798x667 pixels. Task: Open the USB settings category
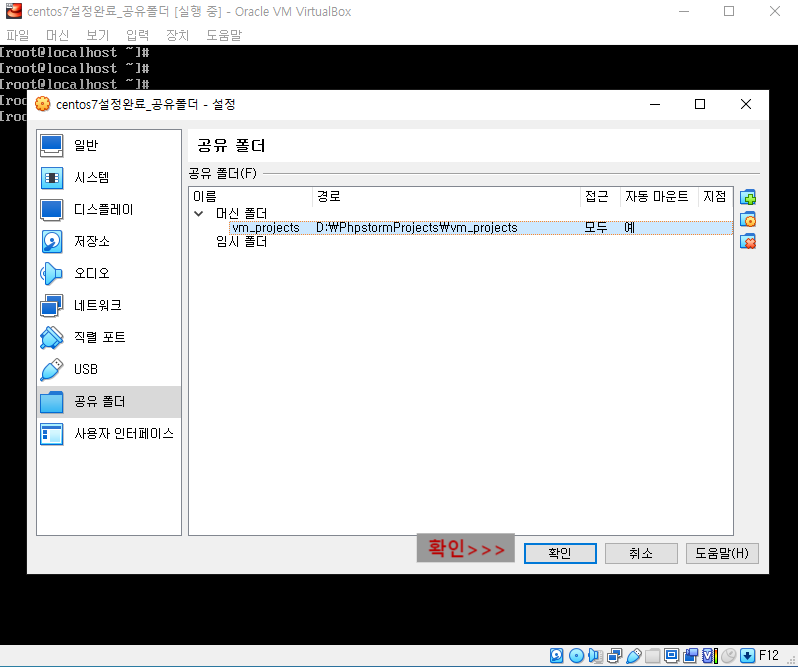tap(108, 370)
